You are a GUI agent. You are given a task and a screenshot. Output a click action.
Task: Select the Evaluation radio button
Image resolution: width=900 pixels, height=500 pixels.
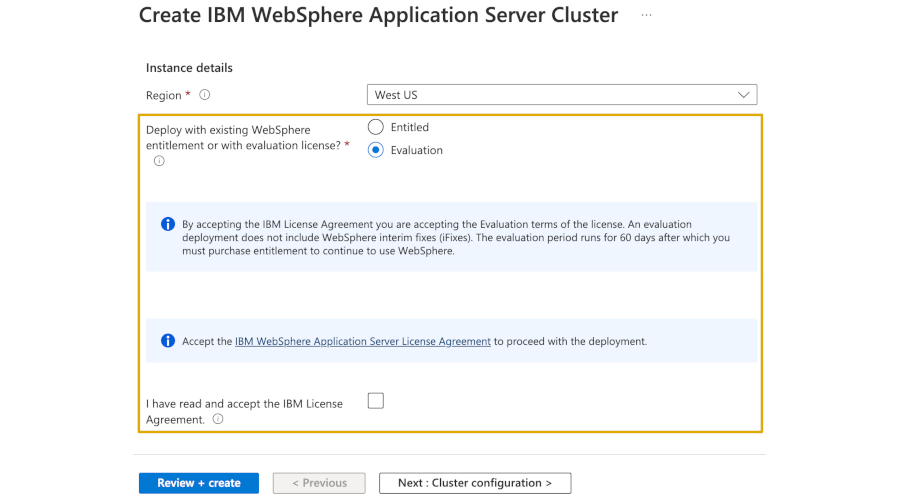pos(376,150)
